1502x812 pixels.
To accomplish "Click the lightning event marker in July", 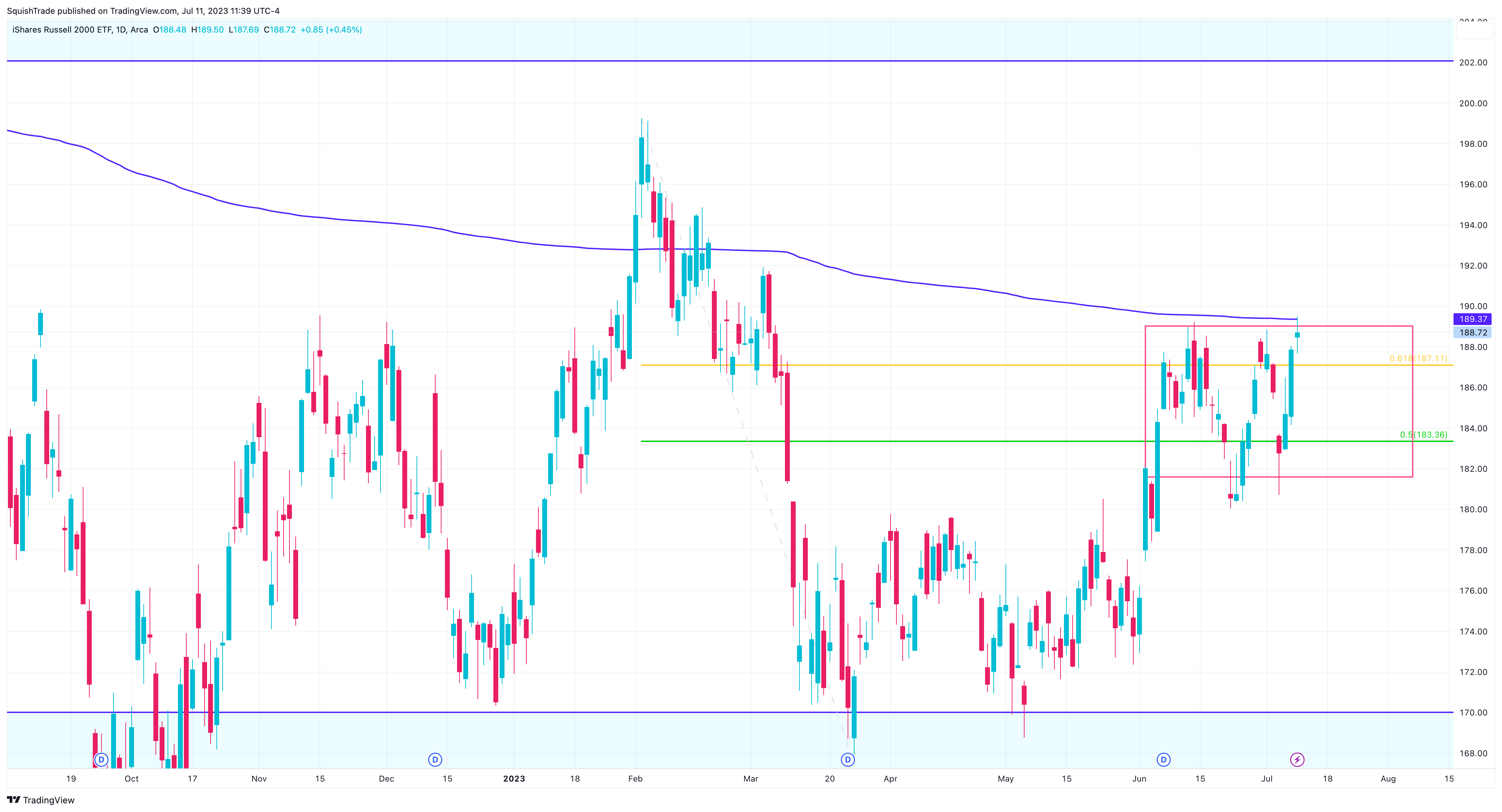I will click(1297, 759).
